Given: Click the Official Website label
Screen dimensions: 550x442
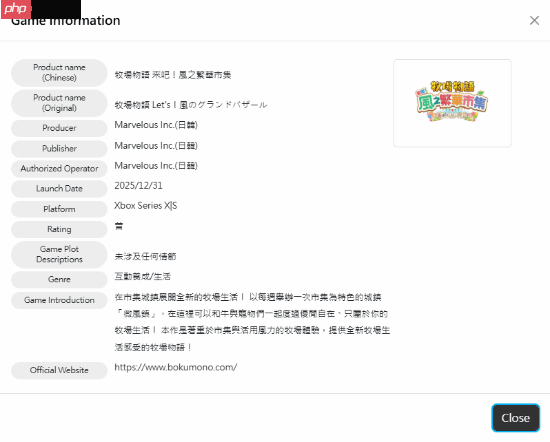Looking at the screenshot, I should [x=59, y=370].
